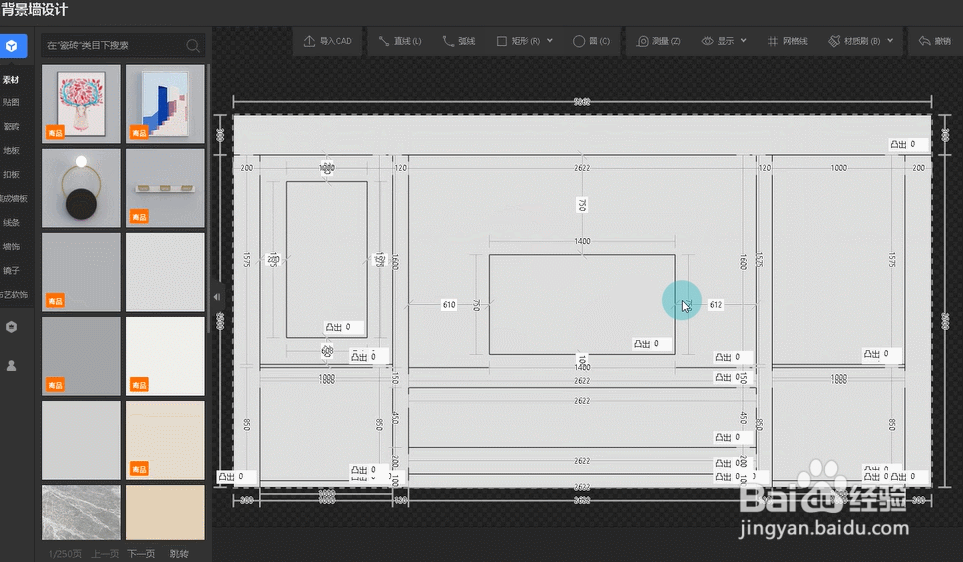Select the circle tool 圆(C)
Image resolution: width=963 pixels, height=562 pixels.
(x=591, y=41)
